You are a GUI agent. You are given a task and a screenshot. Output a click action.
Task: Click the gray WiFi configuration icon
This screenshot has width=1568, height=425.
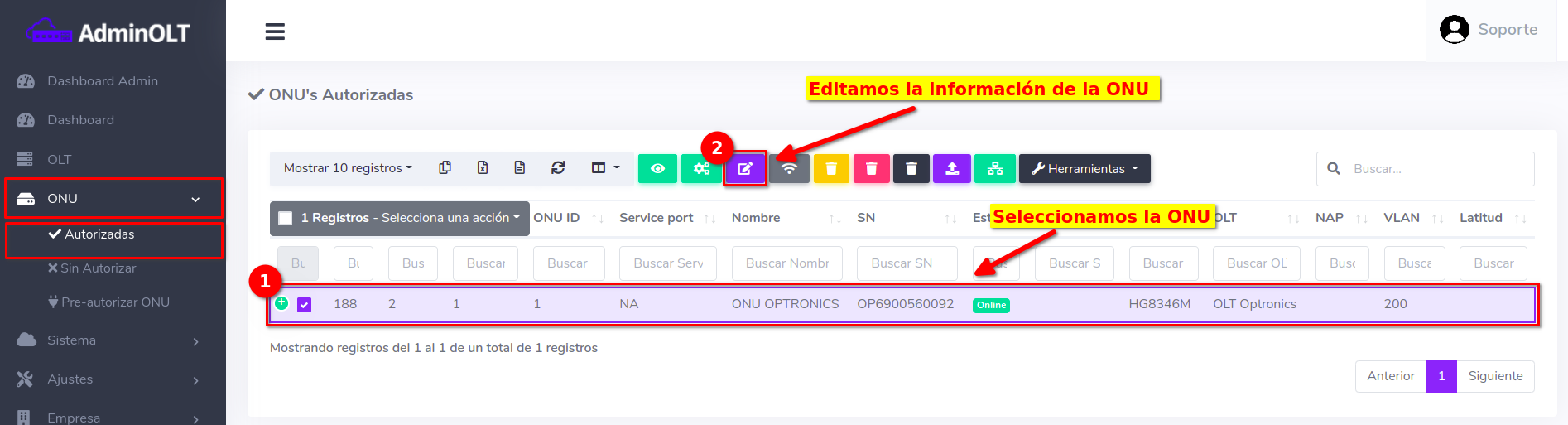click(789, 169)
